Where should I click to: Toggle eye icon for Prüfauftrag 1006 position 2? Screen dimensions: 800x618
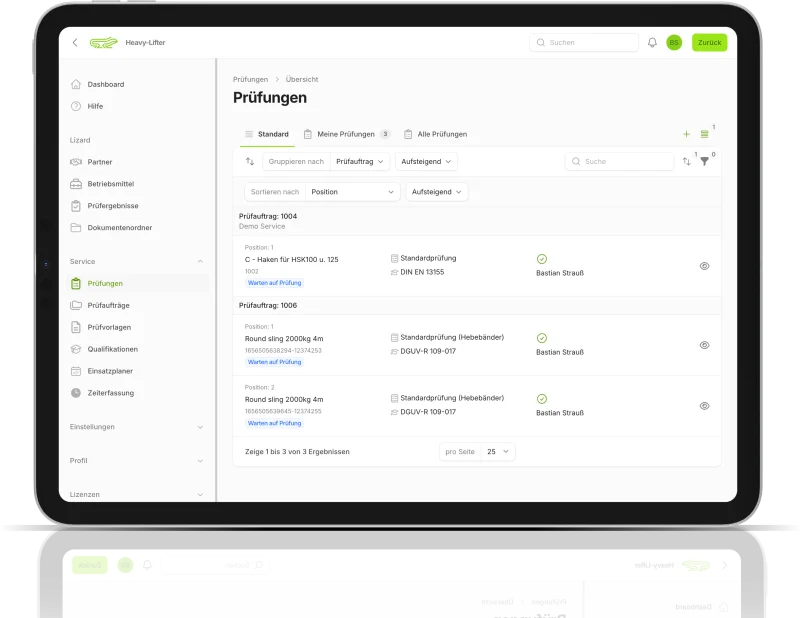pos(704,406)
